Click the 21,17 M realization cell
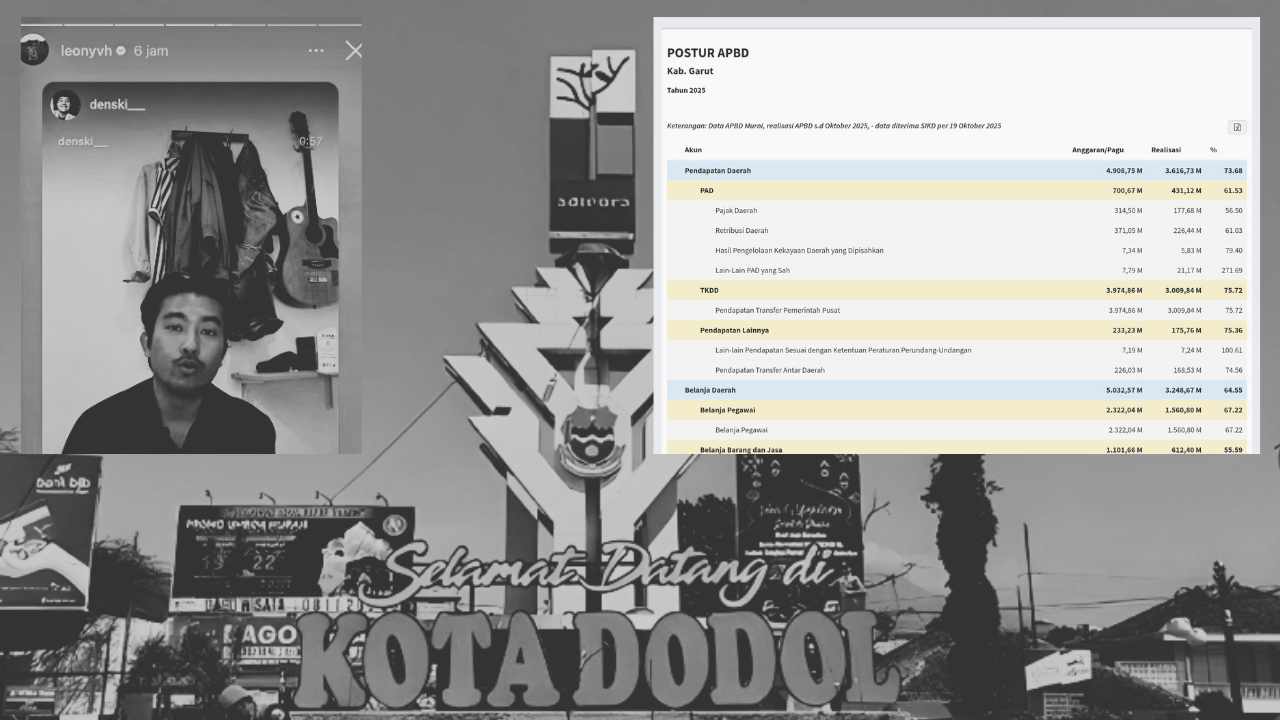The image size is (1280, 720). click(x=1189, y=271)
